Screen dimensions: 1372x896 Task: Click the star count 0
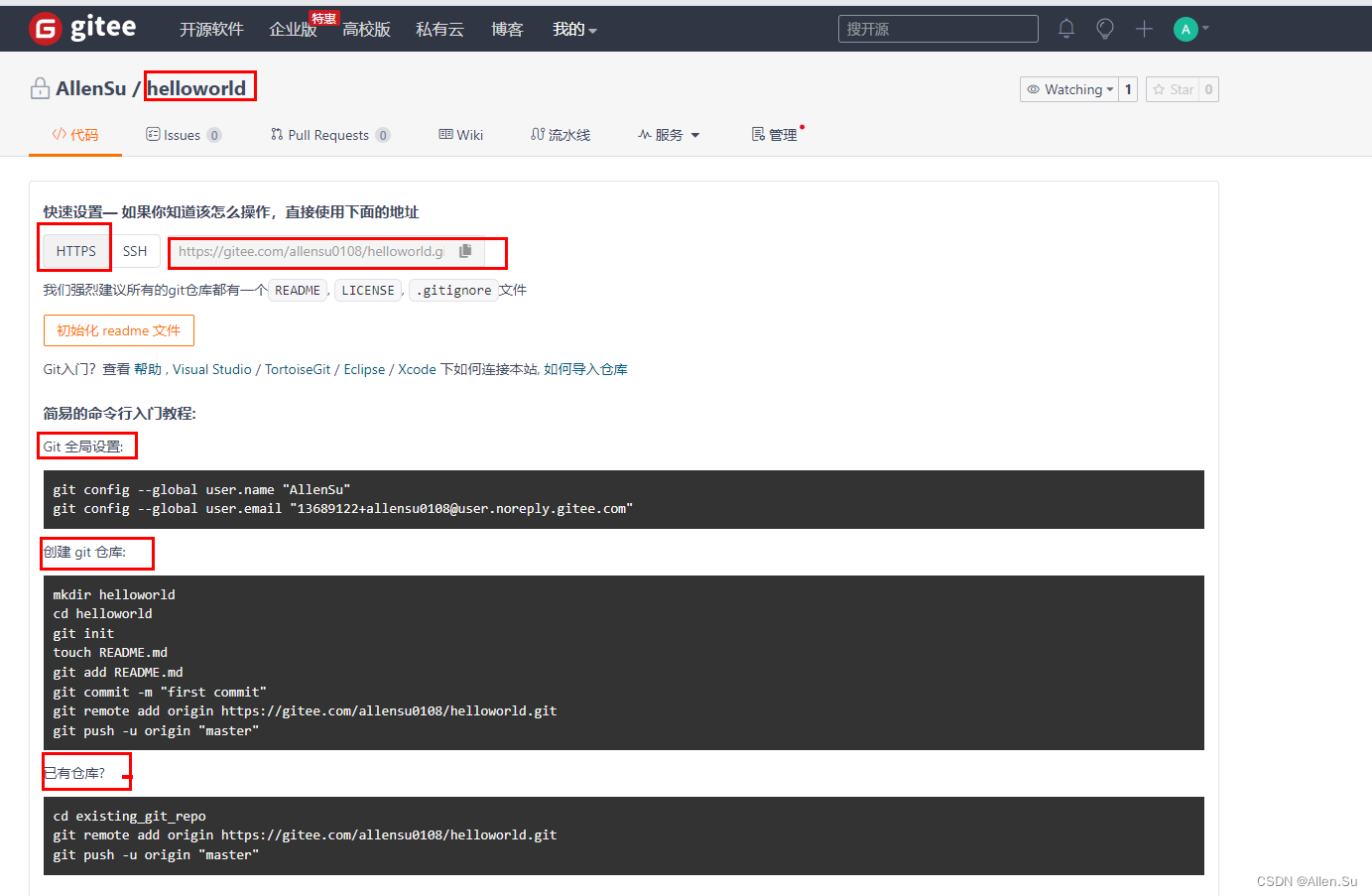(1208, 89)
